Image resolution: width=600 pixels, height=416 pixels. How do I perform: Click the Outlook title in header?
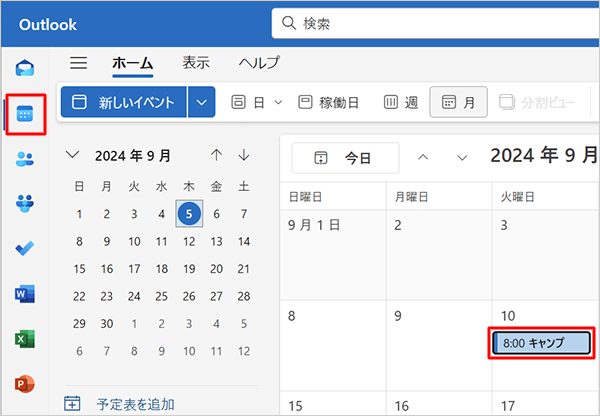click(48, 24)
